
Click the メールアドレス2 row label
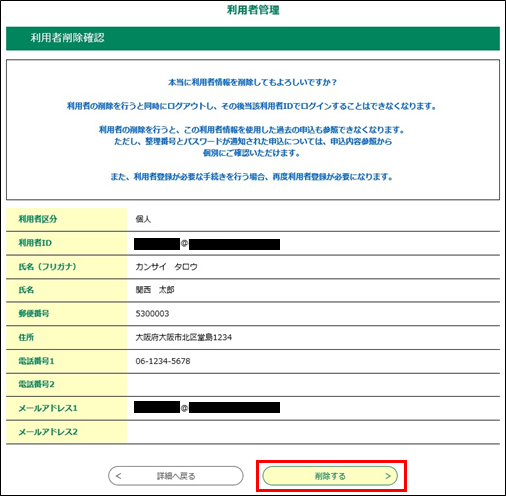(x=48, y=432)
